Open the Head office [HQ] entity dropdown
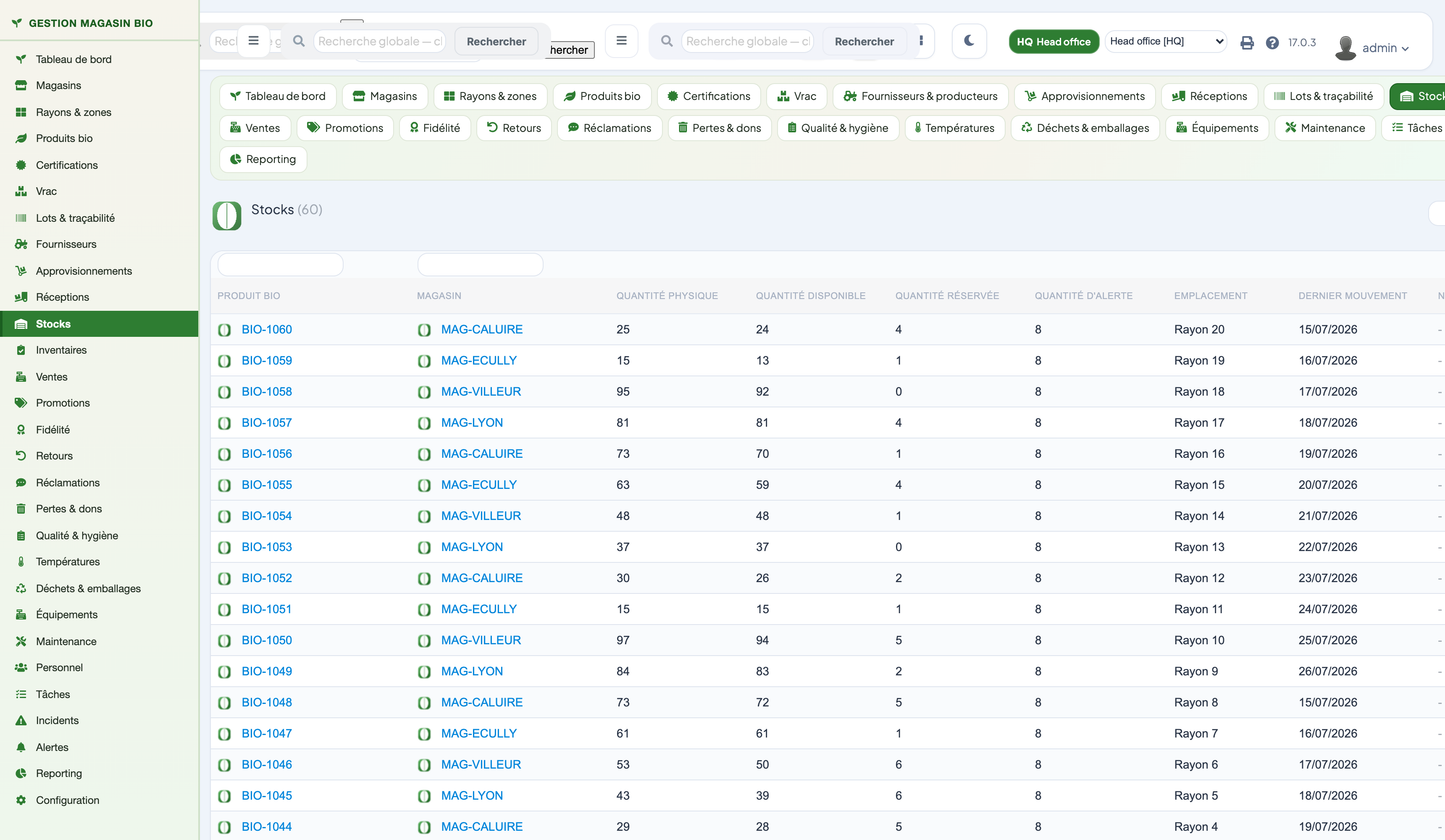Screen dimensions: 1445x840 [x=1166, y=41]
